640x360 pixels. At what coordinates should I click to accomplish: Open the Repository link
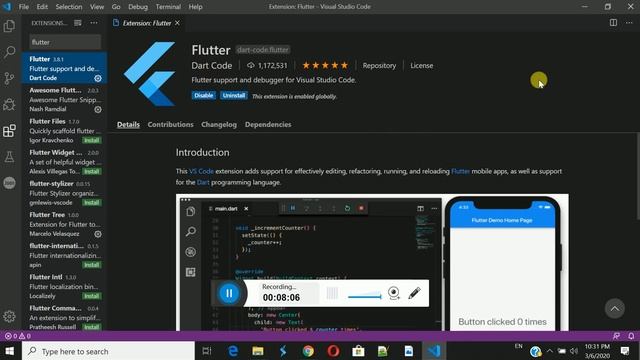[379, 66]
